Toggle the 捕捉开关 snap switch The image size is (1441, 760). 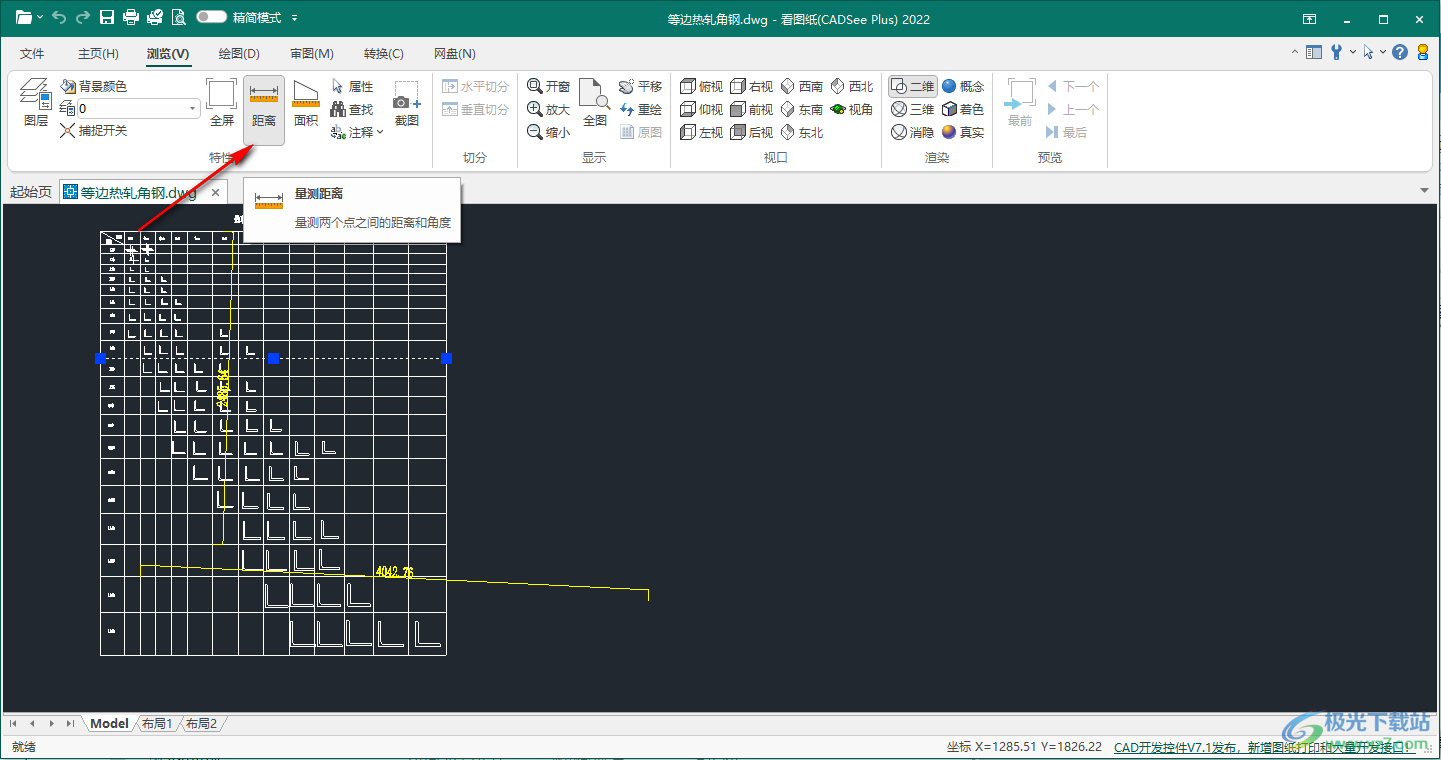click(93, 131)
